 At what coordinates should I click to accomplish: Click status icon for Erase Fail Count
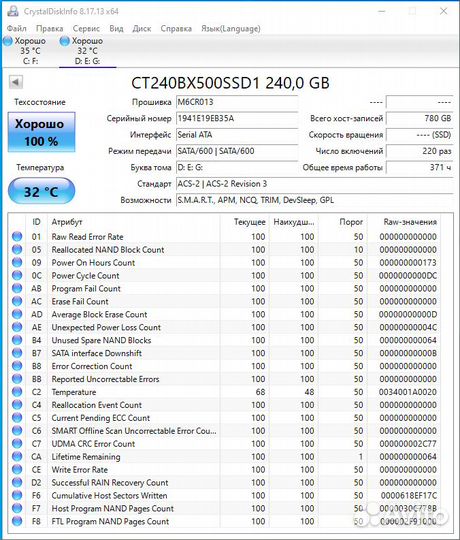(17, 301)
